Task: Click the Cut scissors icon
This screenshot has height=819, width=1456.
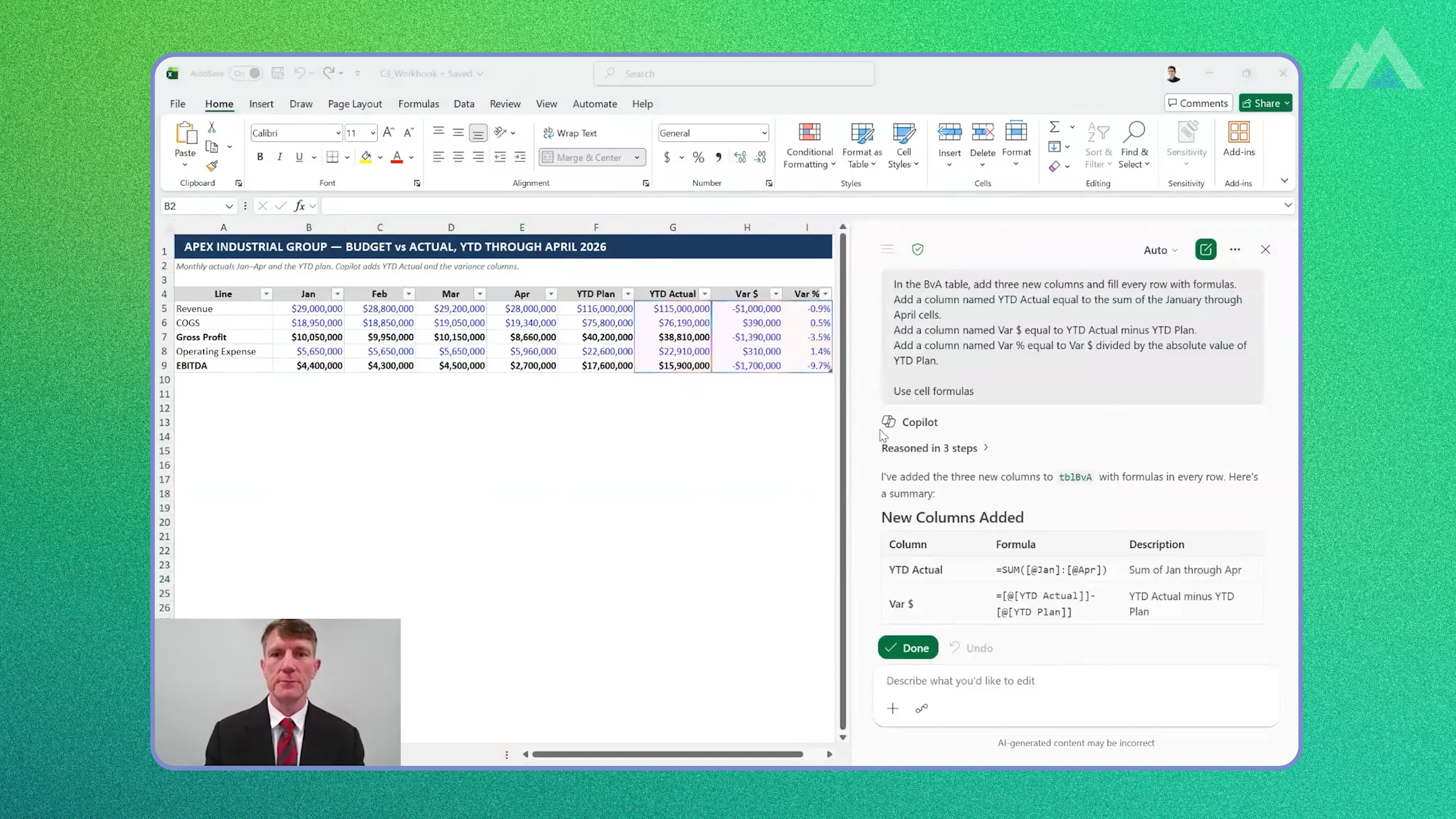Action: pyautogui.click(x=212, y=128)
